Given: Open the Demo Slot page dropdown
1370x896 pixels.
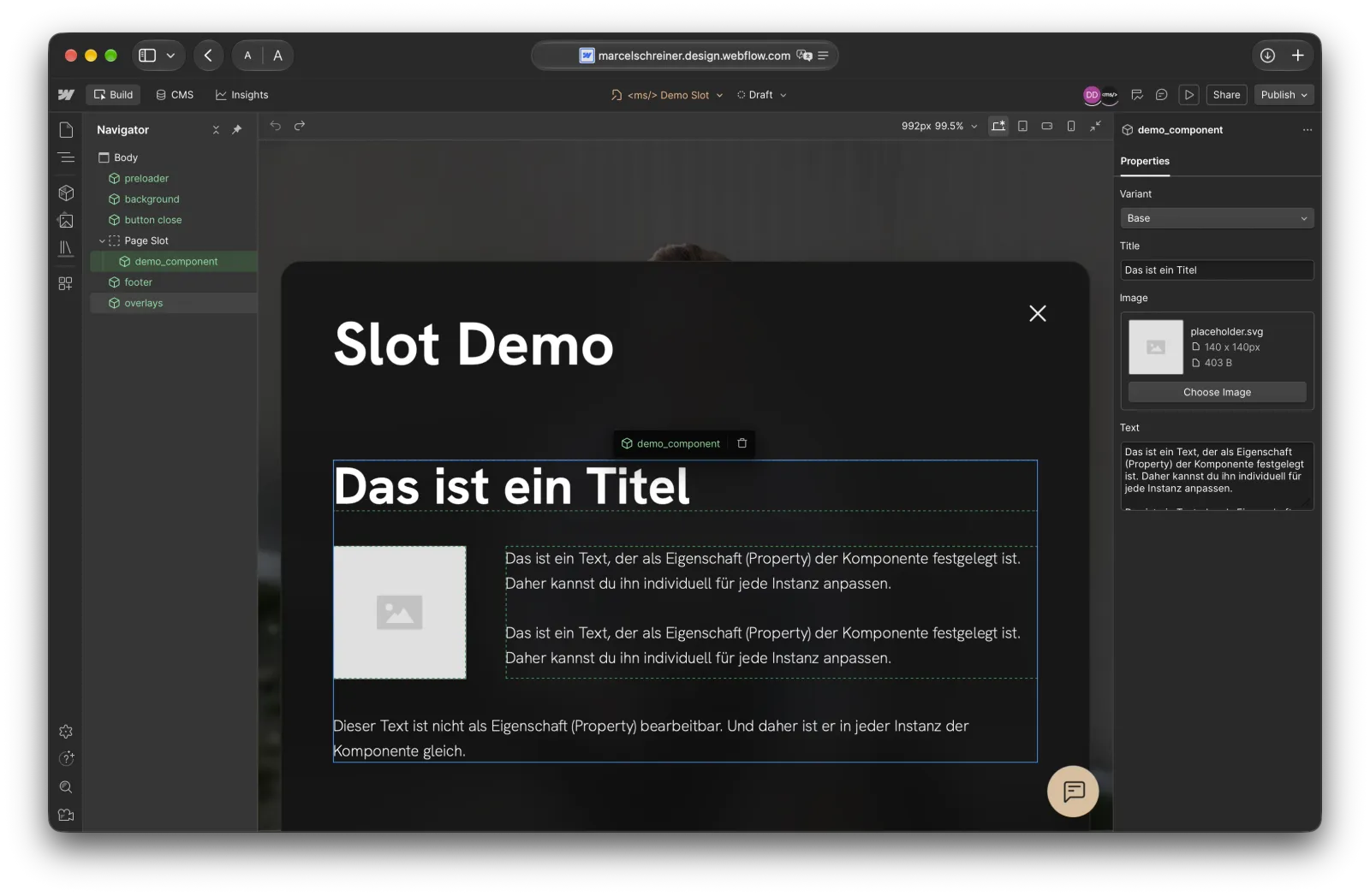Looking at the screenshot, I should tap(668, 95).
